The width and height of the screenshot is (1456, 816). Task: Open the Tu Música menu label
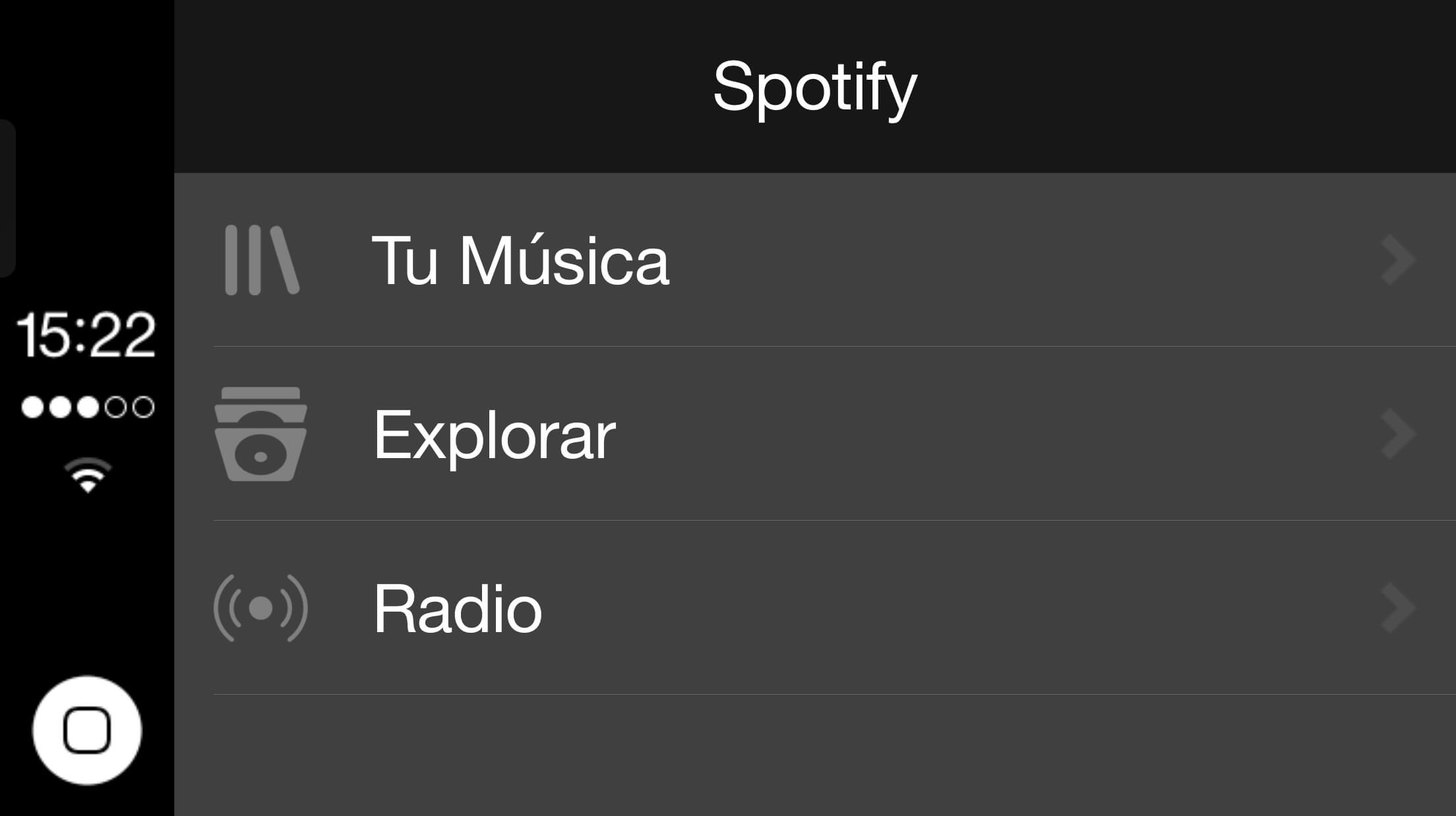[520, 261]
